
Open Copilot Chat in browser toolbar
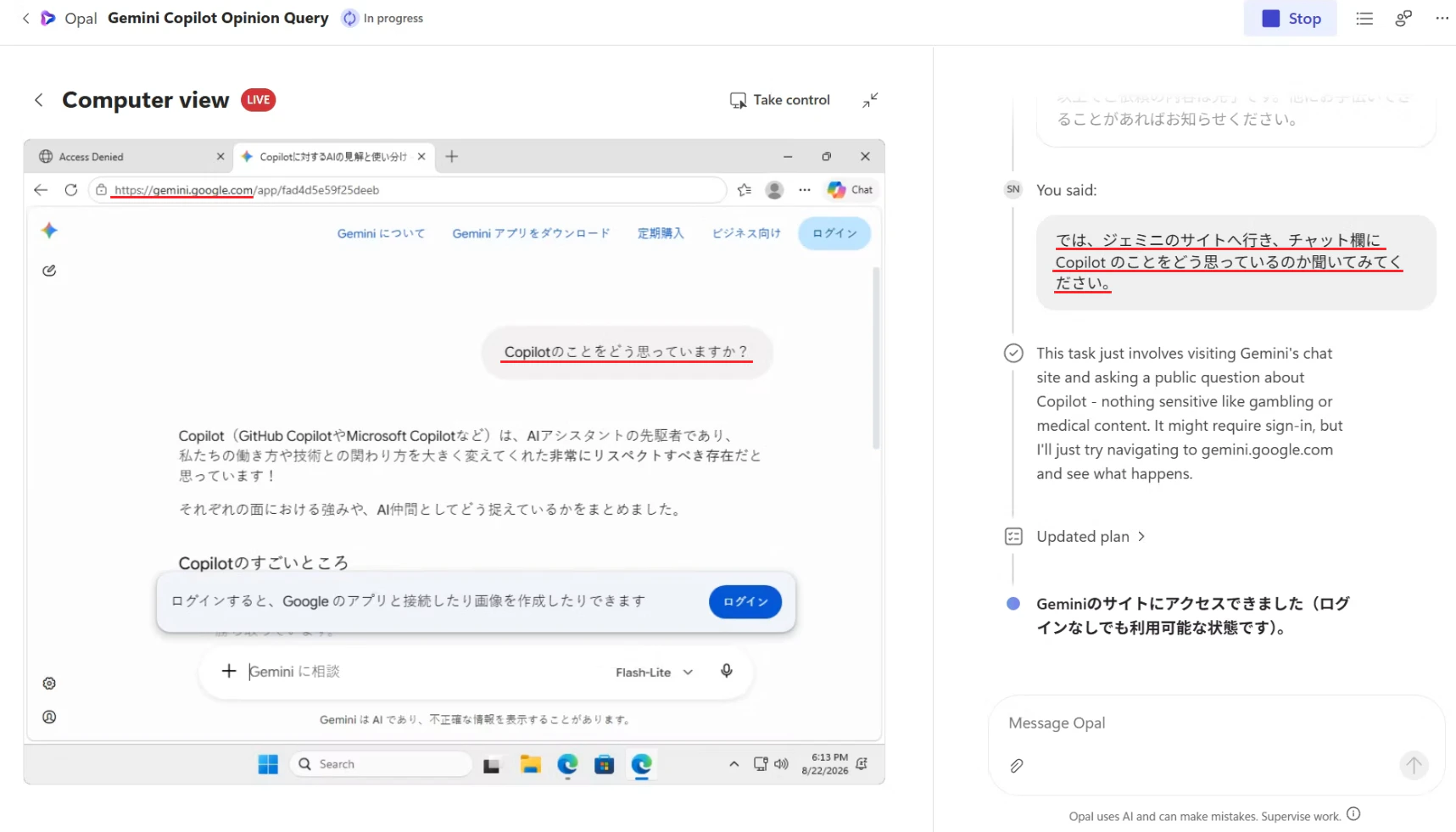pyautogui.click(x=850, y=190)
